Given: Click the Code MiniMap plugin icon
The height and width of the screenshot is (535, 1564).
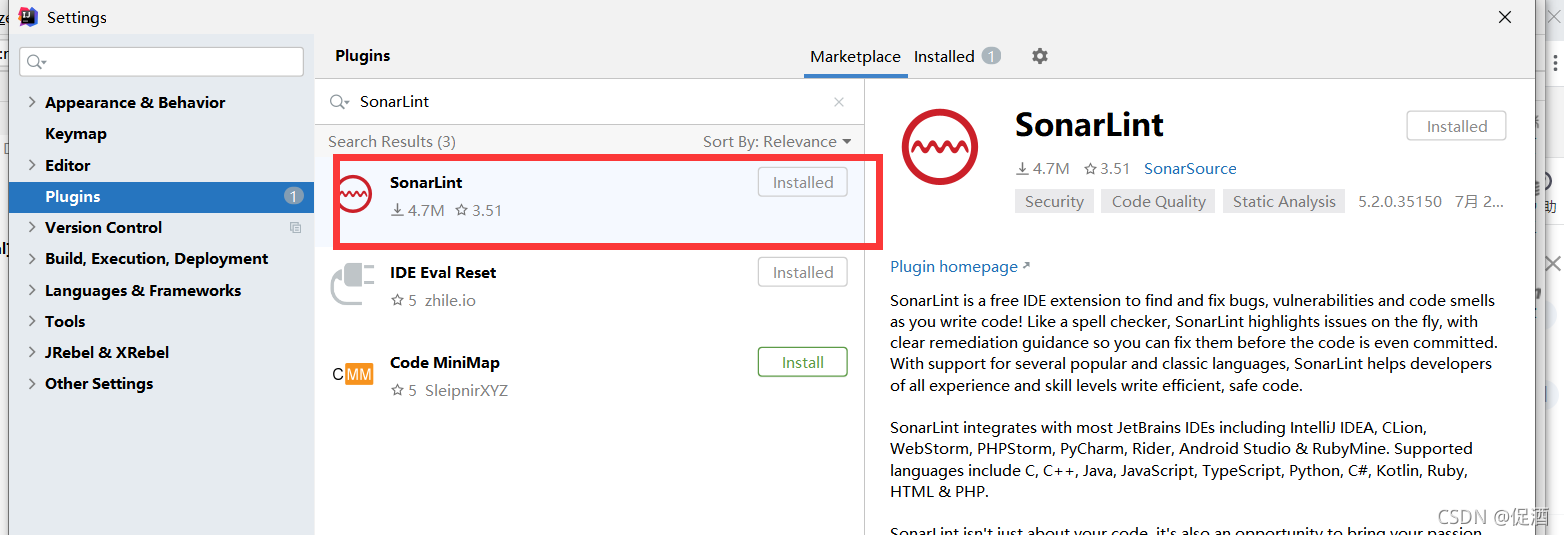Looking at the screenshot, I should coord(352,374).
